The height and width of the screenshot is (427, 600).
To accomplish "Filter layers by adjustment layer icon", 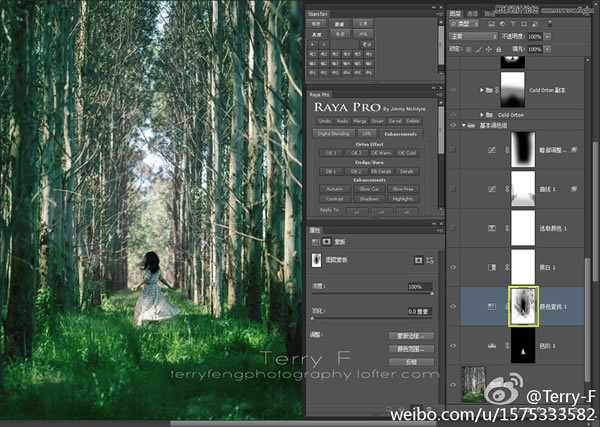I will [x=502, y=24].
